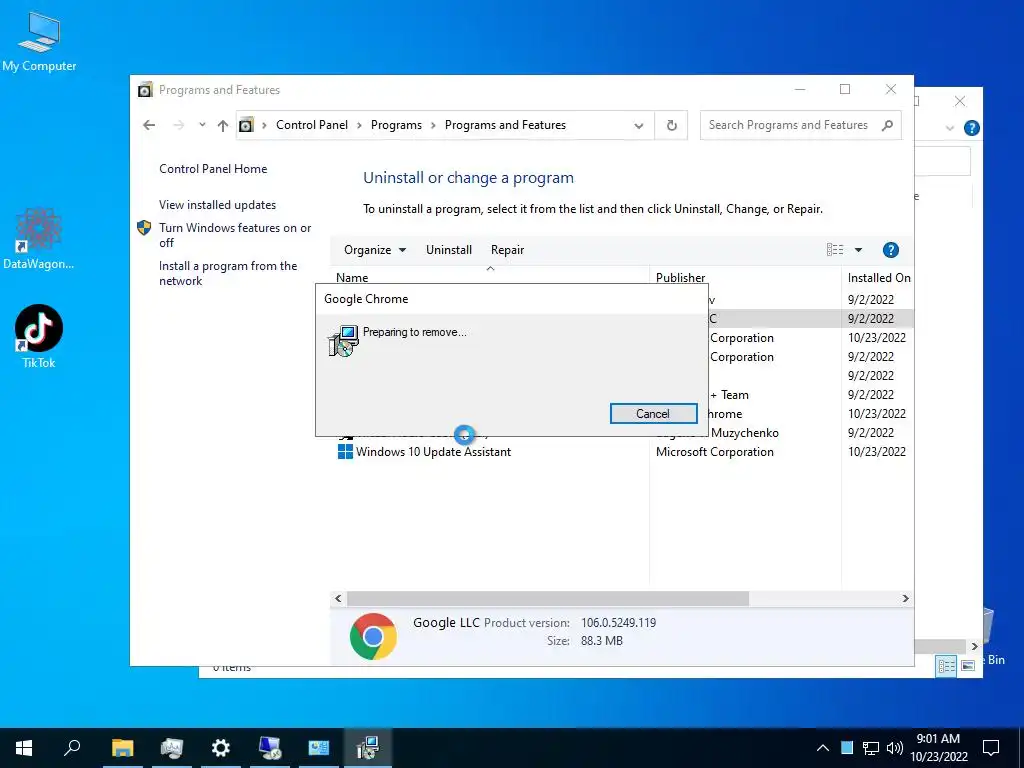
Task: Click the Windows 10 Update Assistant program icon
Action: click(x=345, y=451)
